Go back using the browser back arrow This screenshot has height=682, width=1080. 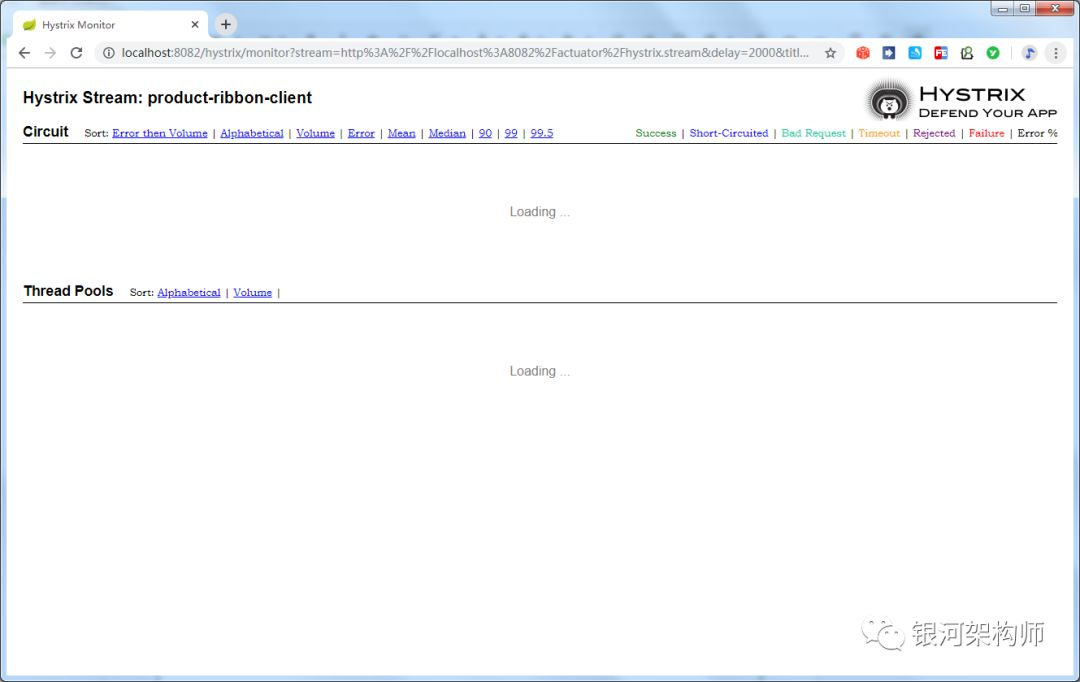pos(24,53)
